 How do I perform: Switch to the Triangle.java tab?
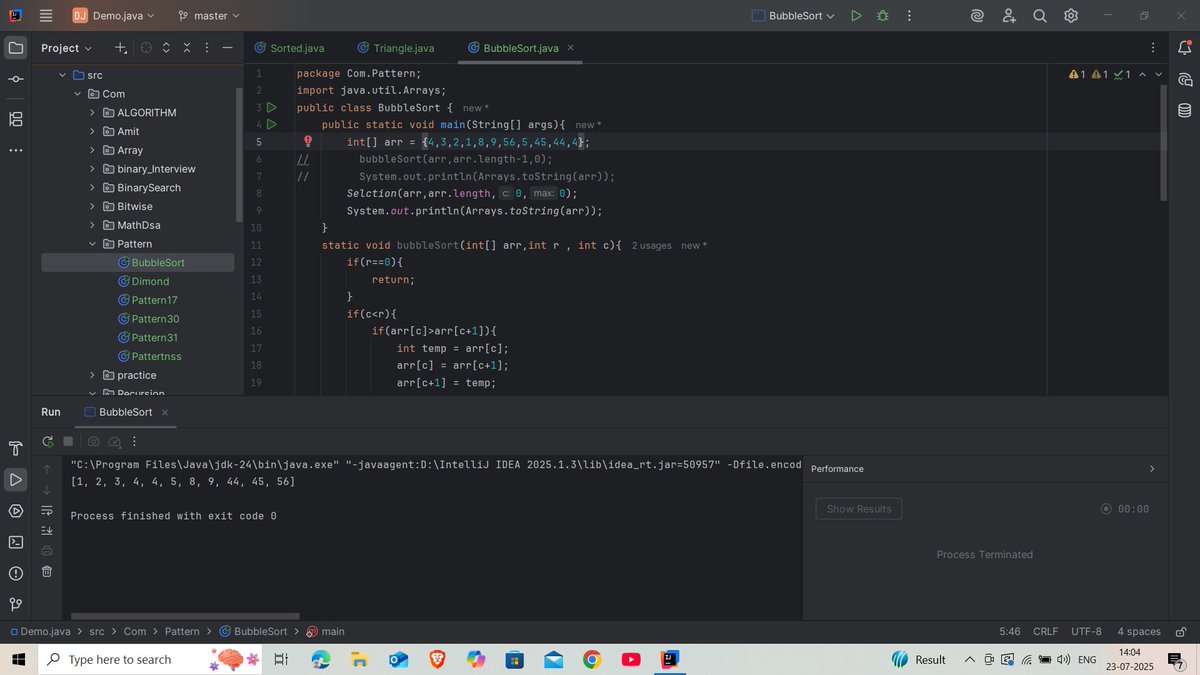tap(395, 47)
